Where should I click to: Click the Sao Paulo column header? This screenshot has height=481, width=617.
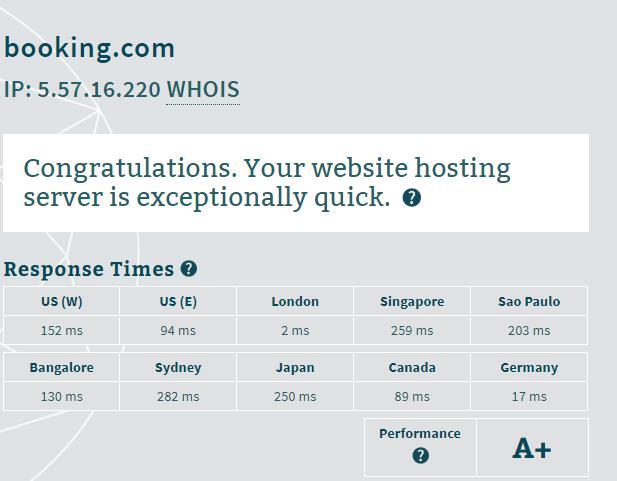(x=529, y=302)
